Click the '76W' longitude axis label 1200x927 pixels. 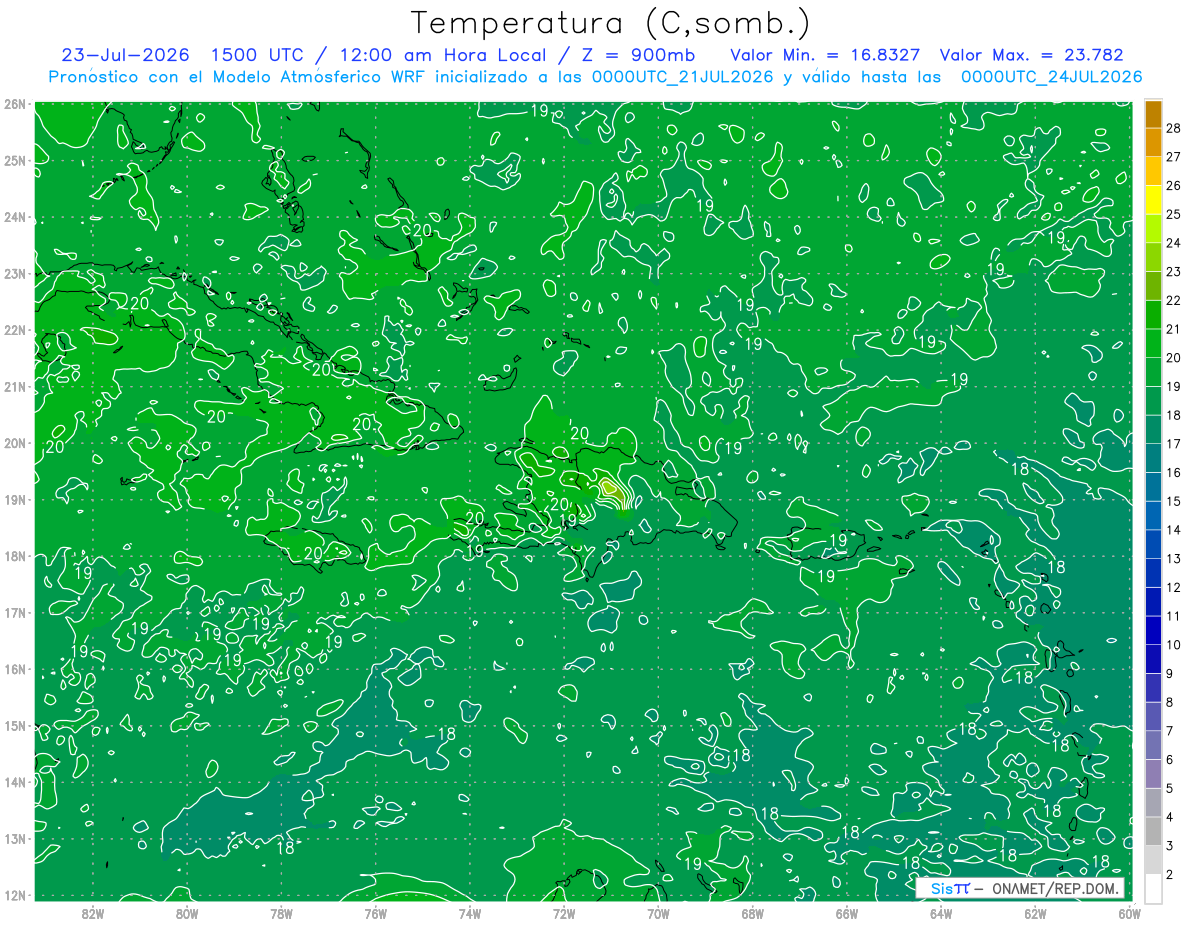[376, 913]
